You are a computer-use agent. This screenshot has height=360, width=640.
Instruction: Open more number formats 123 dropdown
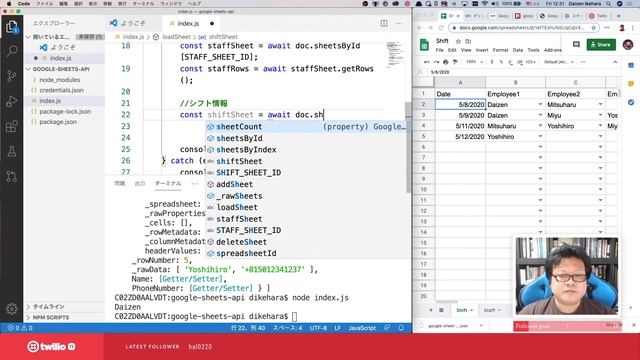coord(530,62)
